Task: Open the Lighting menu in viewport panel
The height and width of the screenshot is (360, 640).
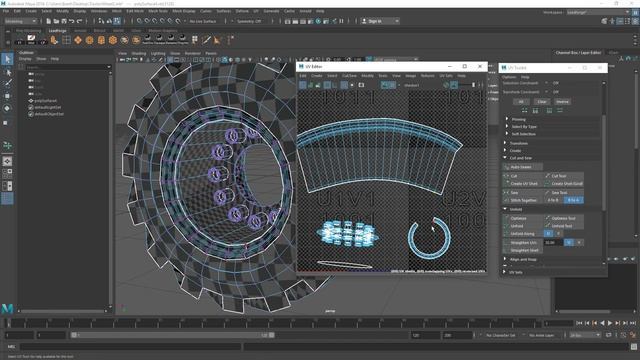Action: pyautogui.click(x=158, y=53)
